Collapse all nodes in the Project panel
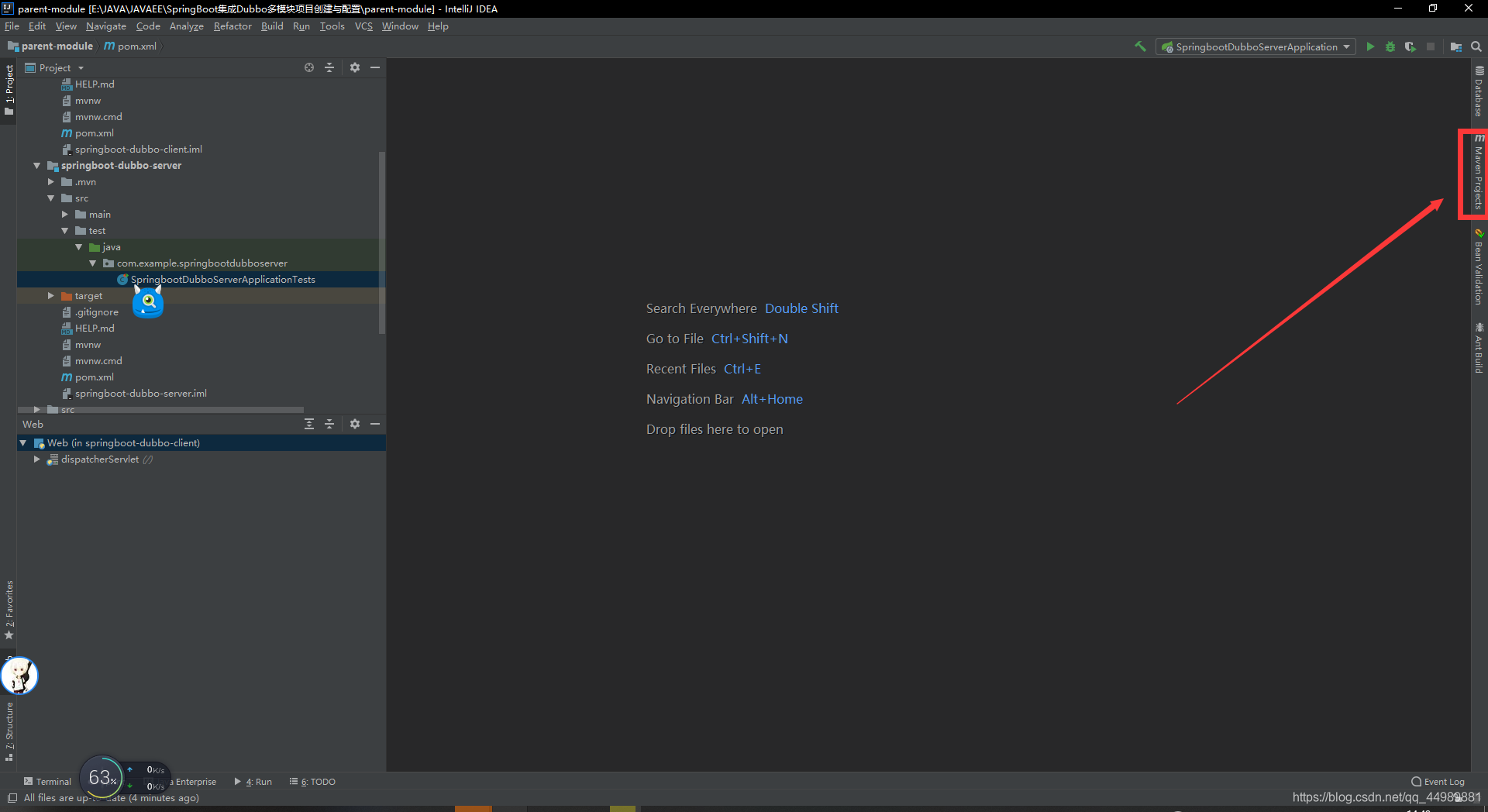Viewport: 1488px width, 812px height. click(329, 67)
